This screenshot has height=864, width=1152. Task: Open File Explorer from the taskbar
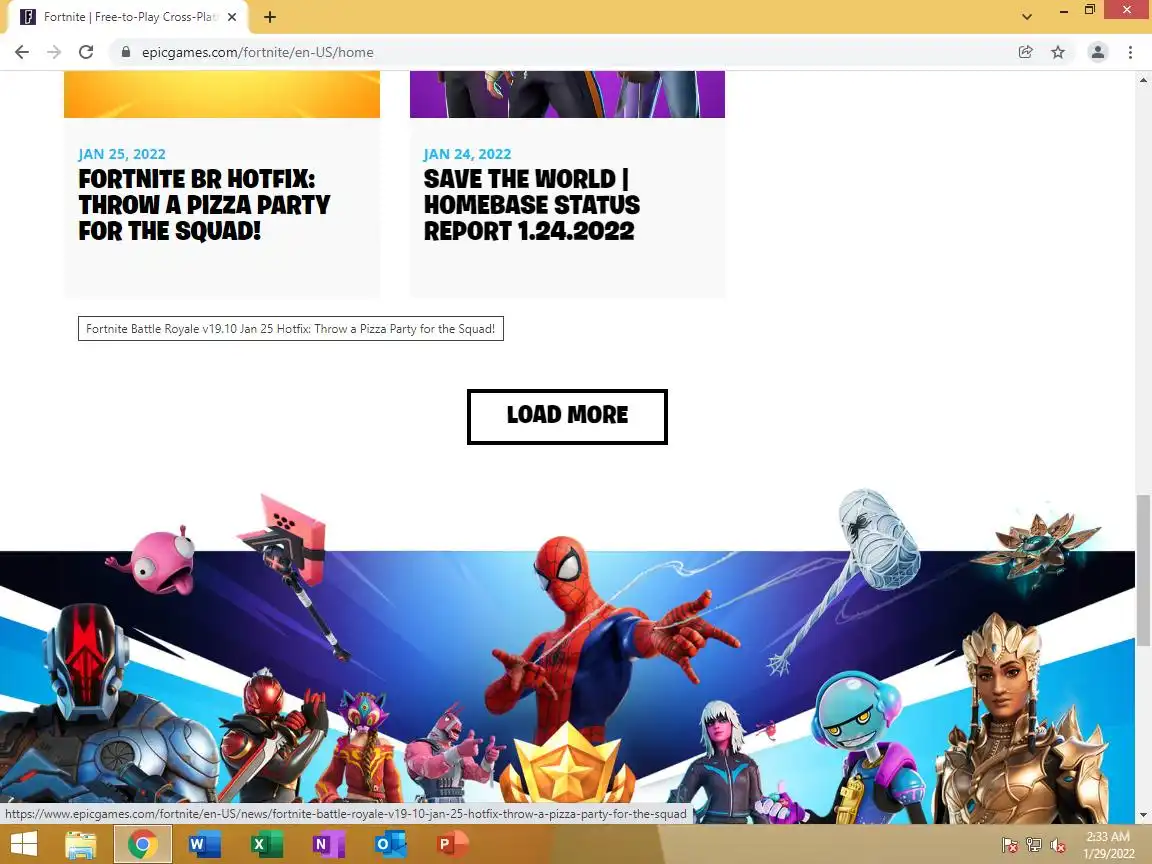tap(81, 844)
